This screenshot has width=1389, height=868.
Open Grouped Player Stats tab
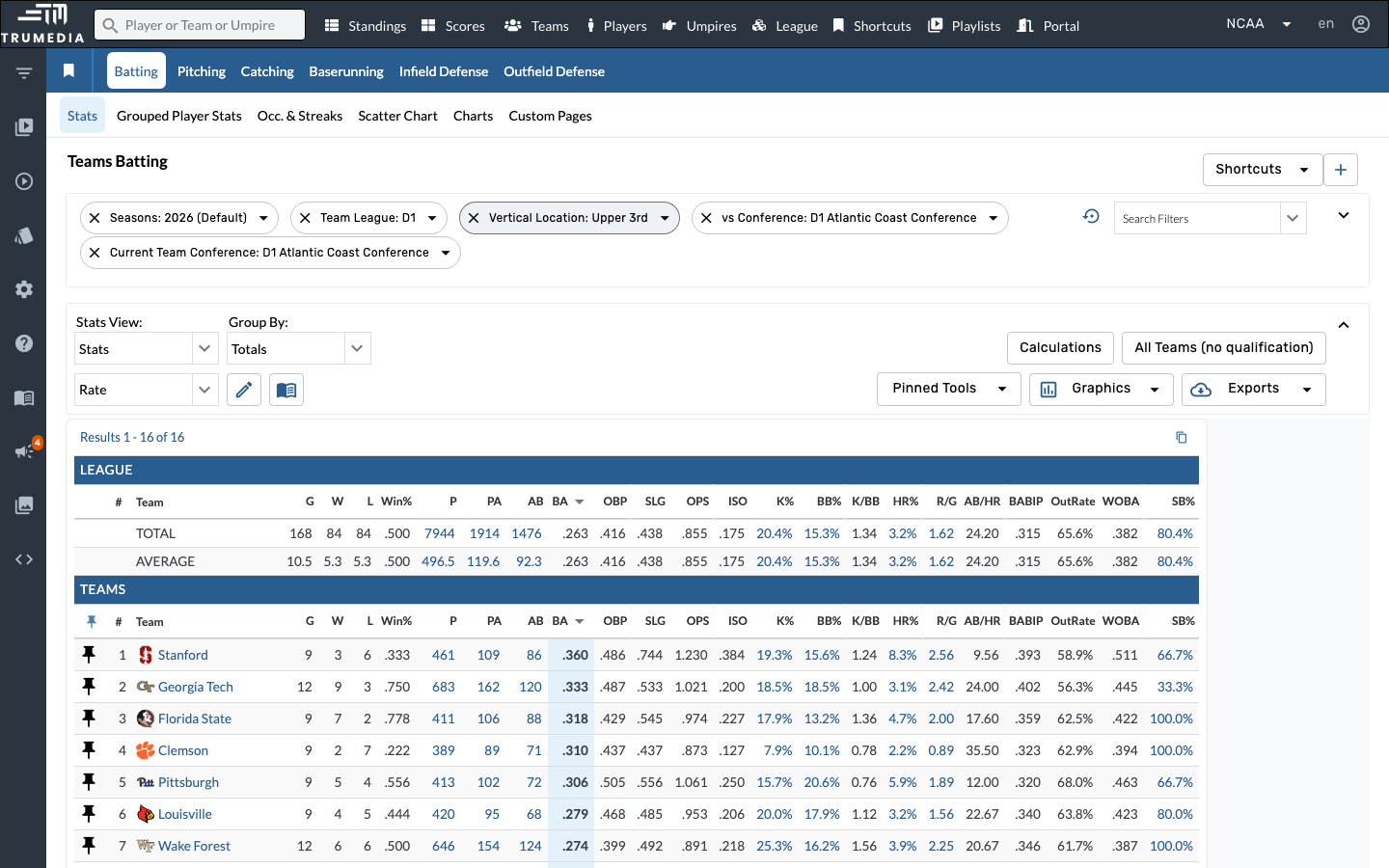(179, 116)
